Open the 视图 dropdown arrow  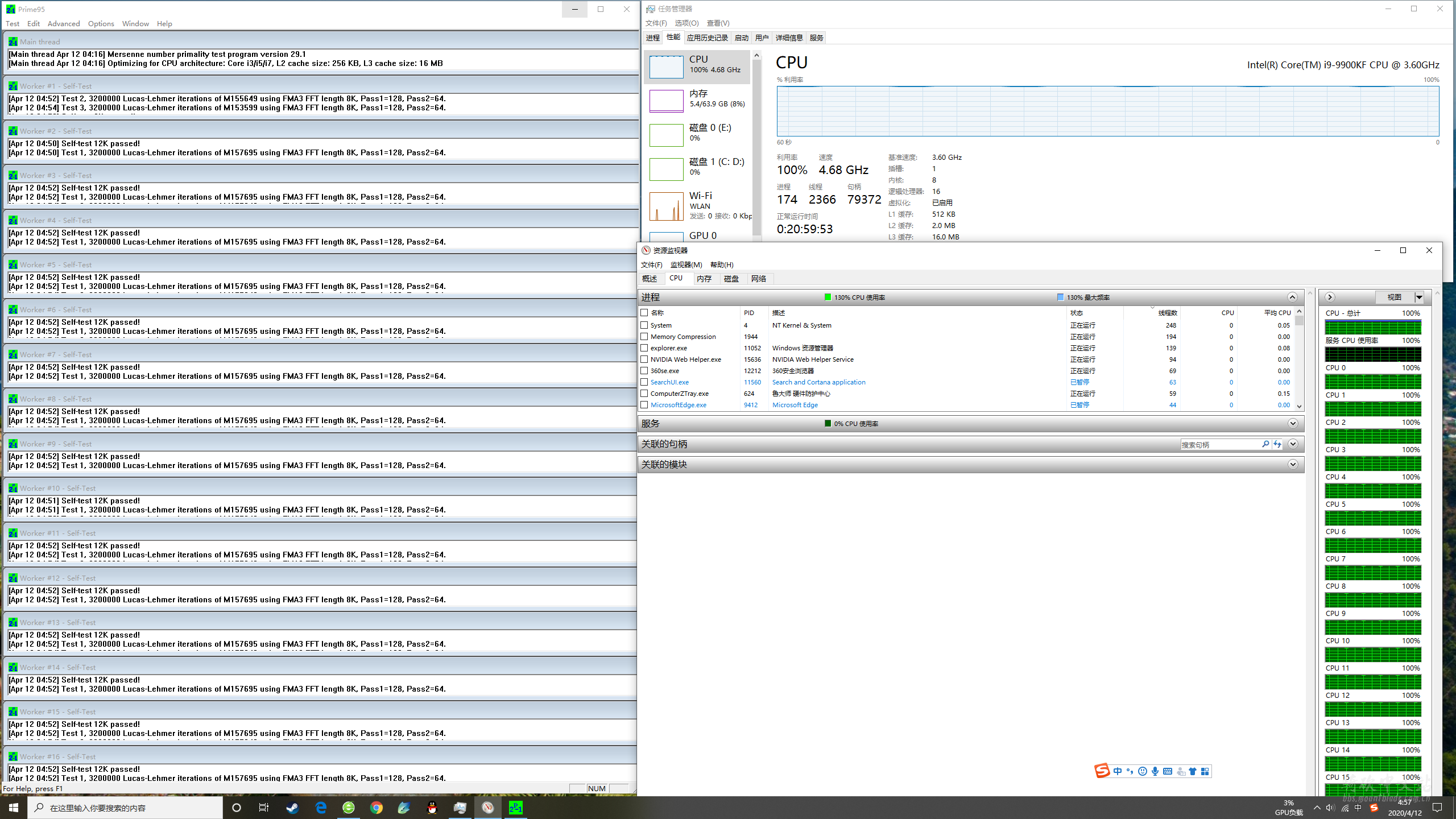(1419, 297)
